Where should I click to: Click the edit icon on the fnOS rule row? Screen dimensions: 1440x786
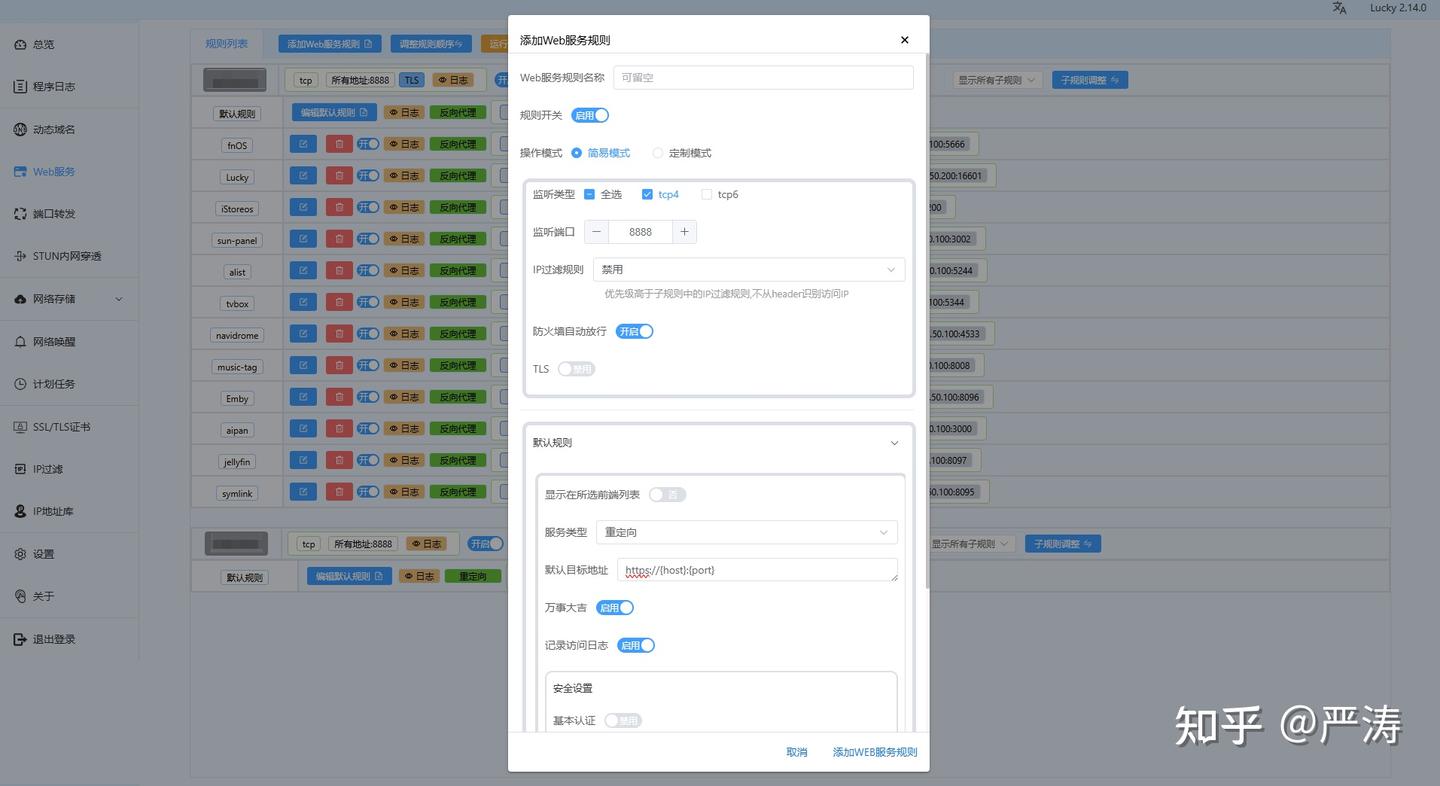coord(302,143)
